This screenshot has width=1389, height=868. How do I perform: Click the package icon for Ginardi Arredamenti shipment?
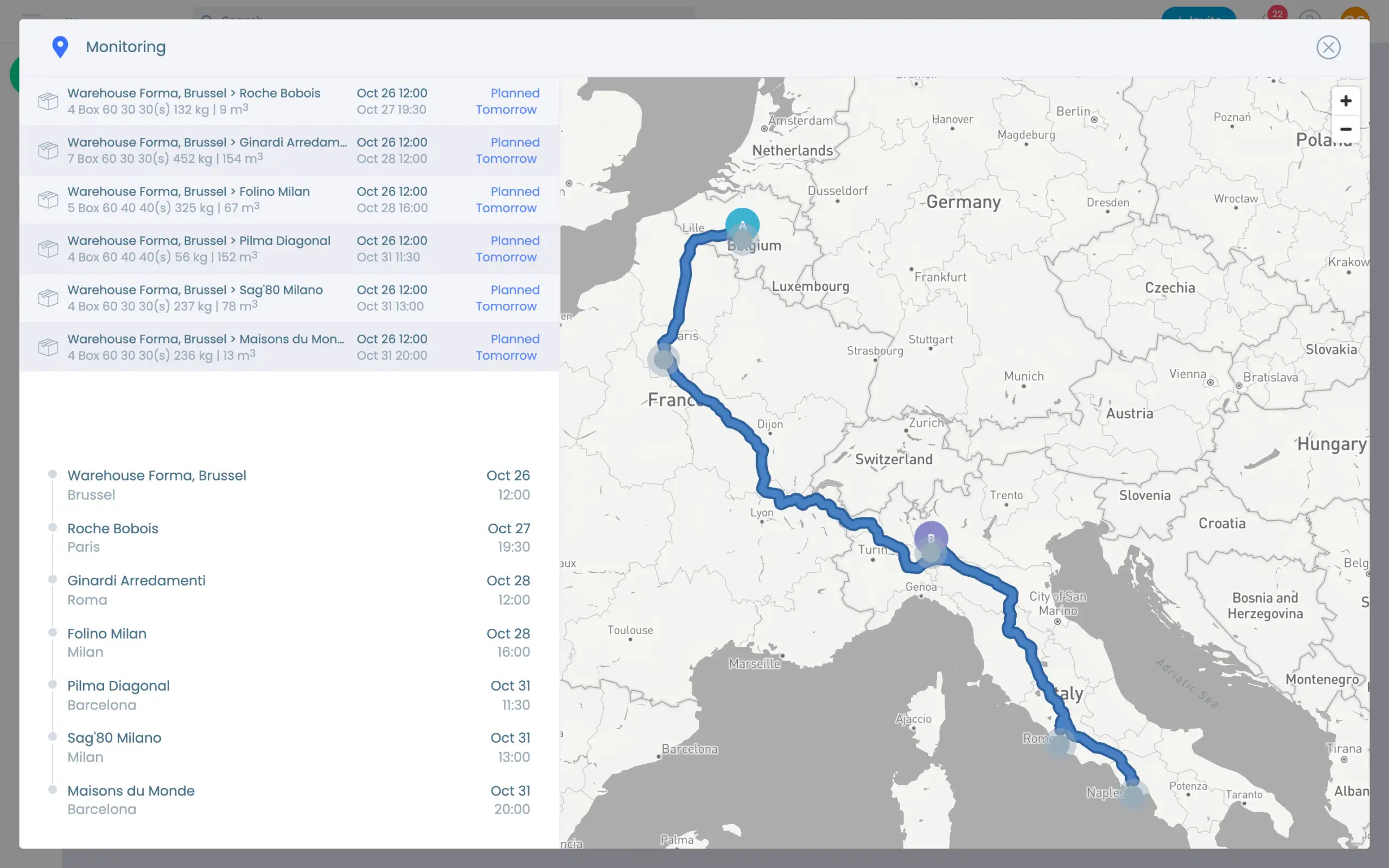48,150
